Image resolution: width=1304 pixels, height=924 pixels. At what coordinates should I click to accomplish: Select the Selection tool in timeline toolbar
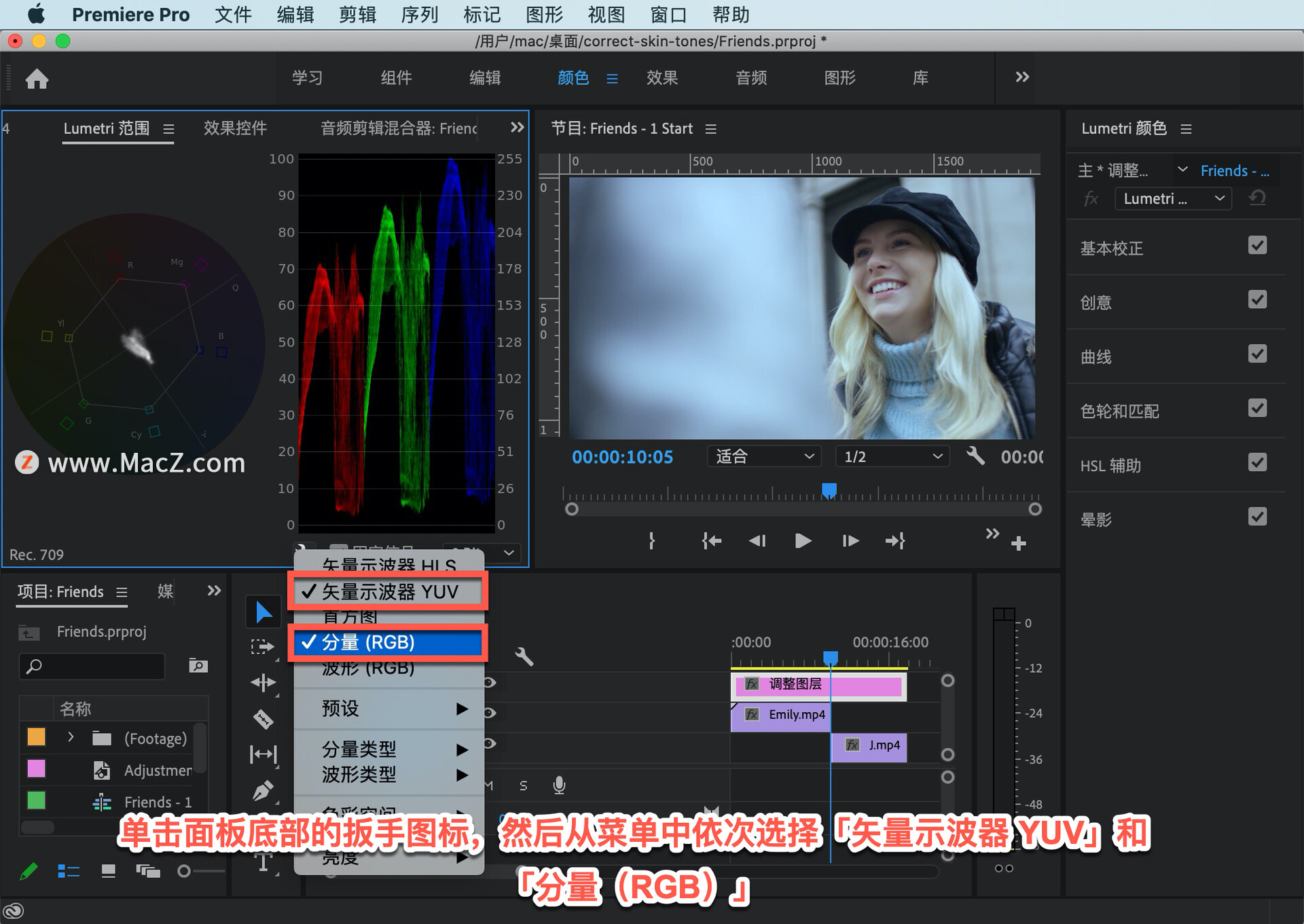click(264, 611)
